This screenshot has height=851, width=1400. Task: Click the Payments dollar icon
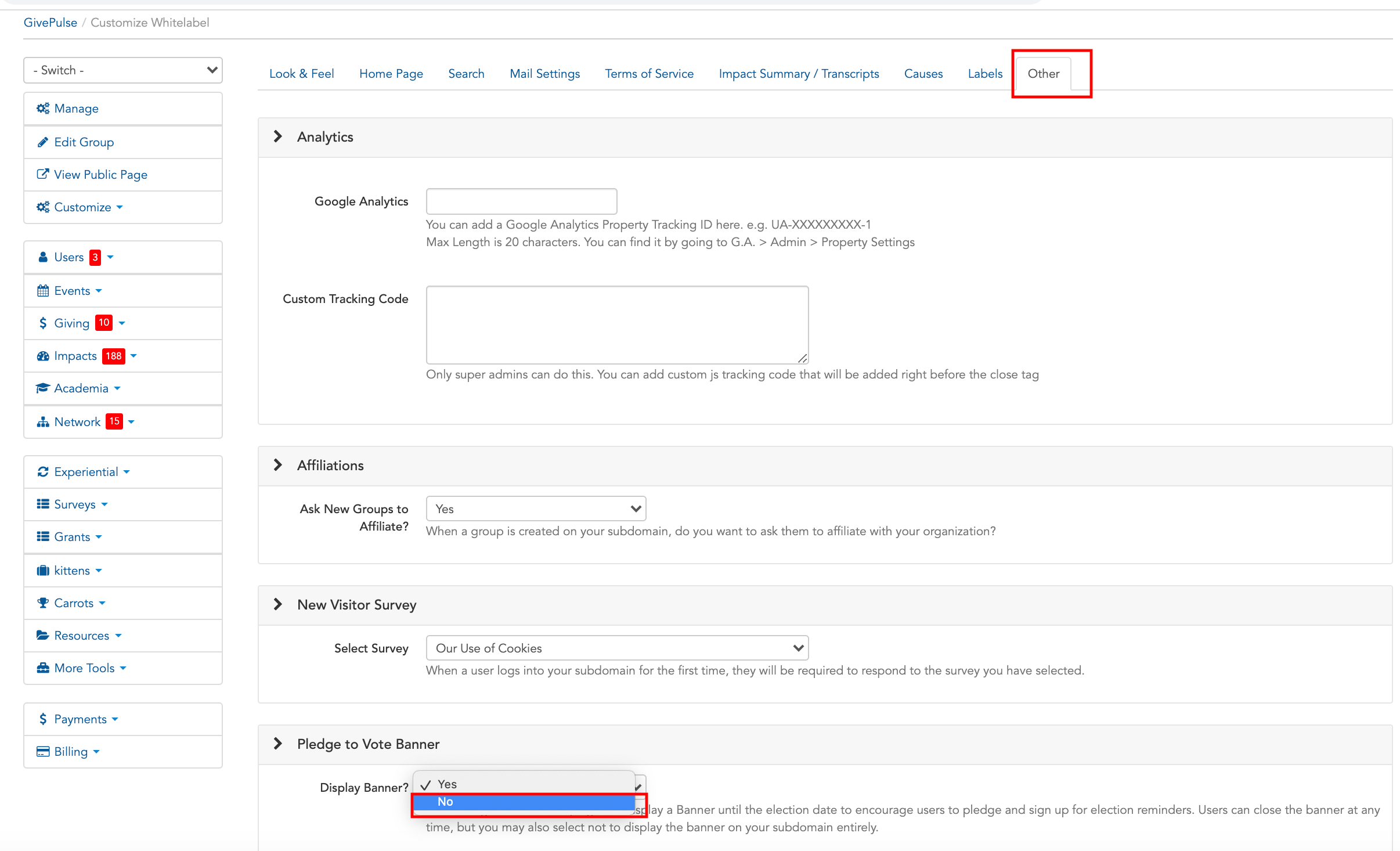pyautogui.click(x=43, y=719)
